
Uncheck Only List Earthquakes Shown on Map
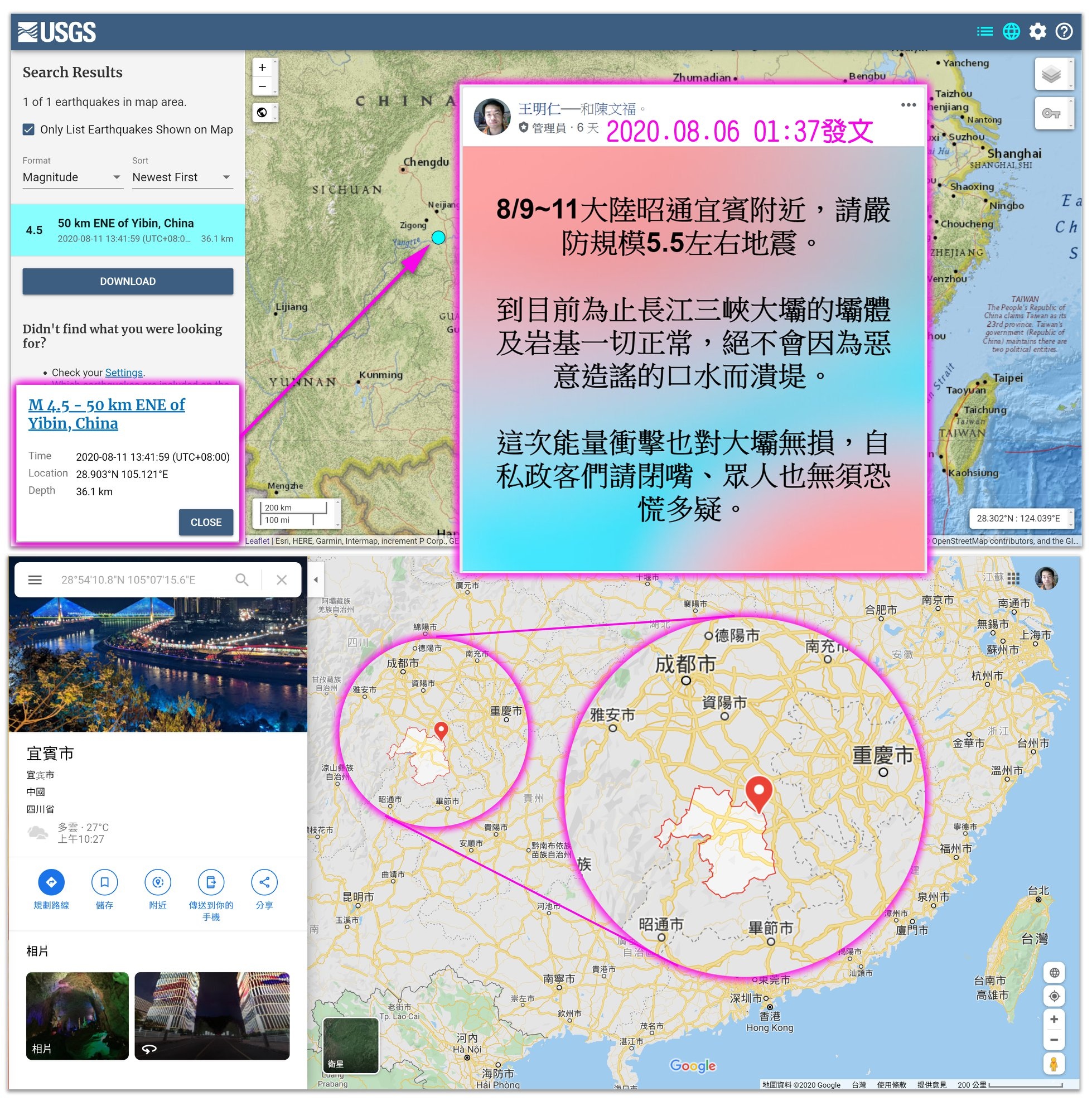click(28, 129)
